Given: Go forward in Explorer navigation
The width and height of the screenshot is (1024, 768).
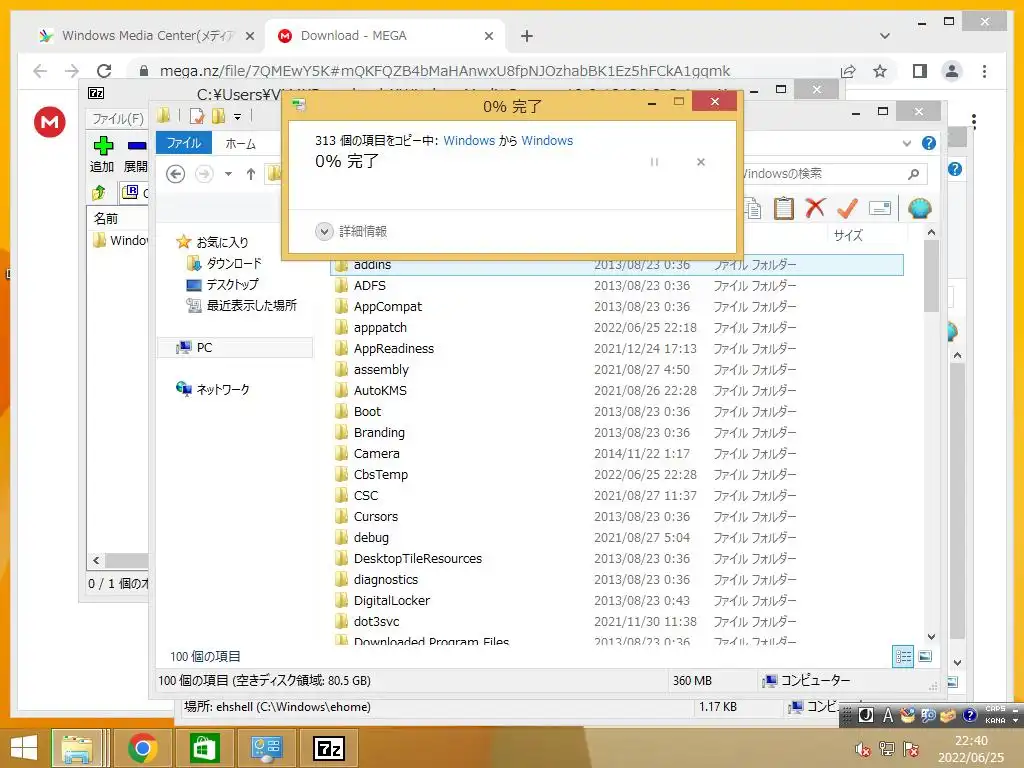Looking at the screenshot, I should pos(204,174).
